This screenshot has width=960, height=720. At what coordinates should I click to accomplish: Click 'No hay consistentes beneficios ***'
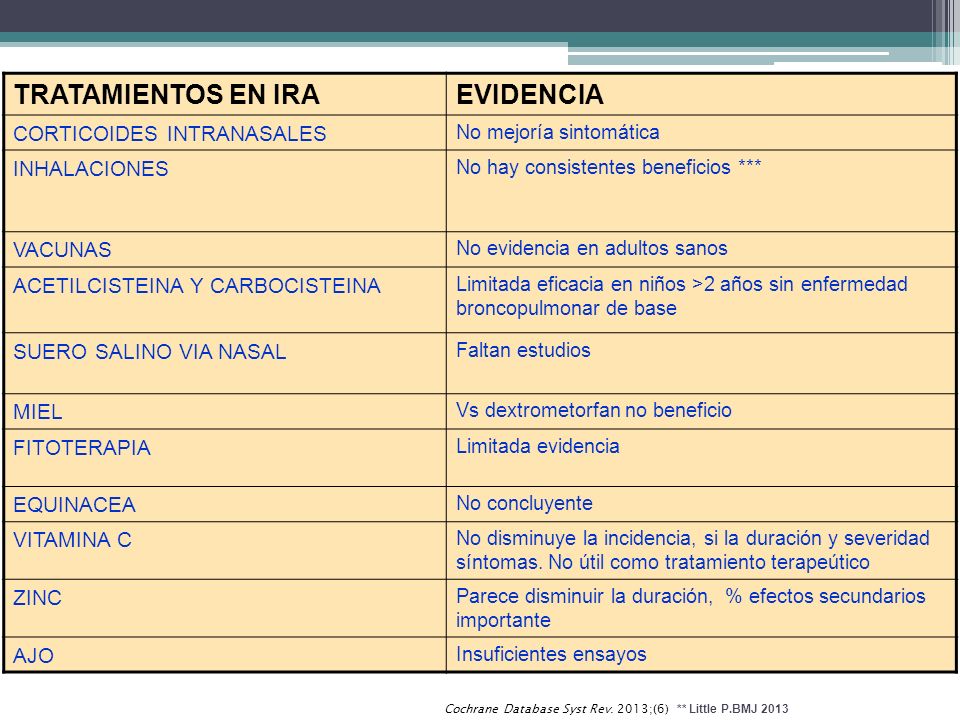click(609, 167)
